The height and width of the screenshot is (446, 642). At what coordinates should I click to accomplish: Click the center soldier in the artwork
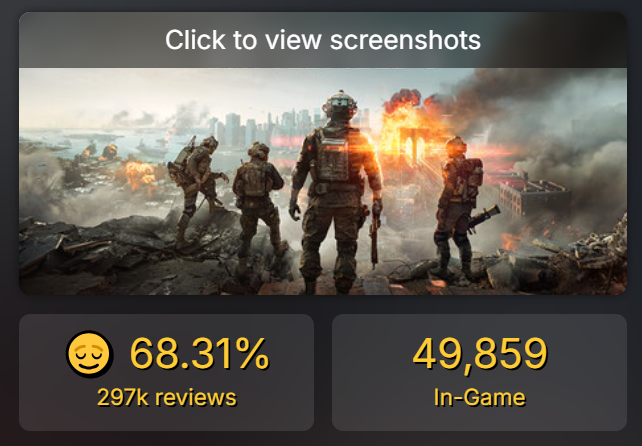(337, 192)
